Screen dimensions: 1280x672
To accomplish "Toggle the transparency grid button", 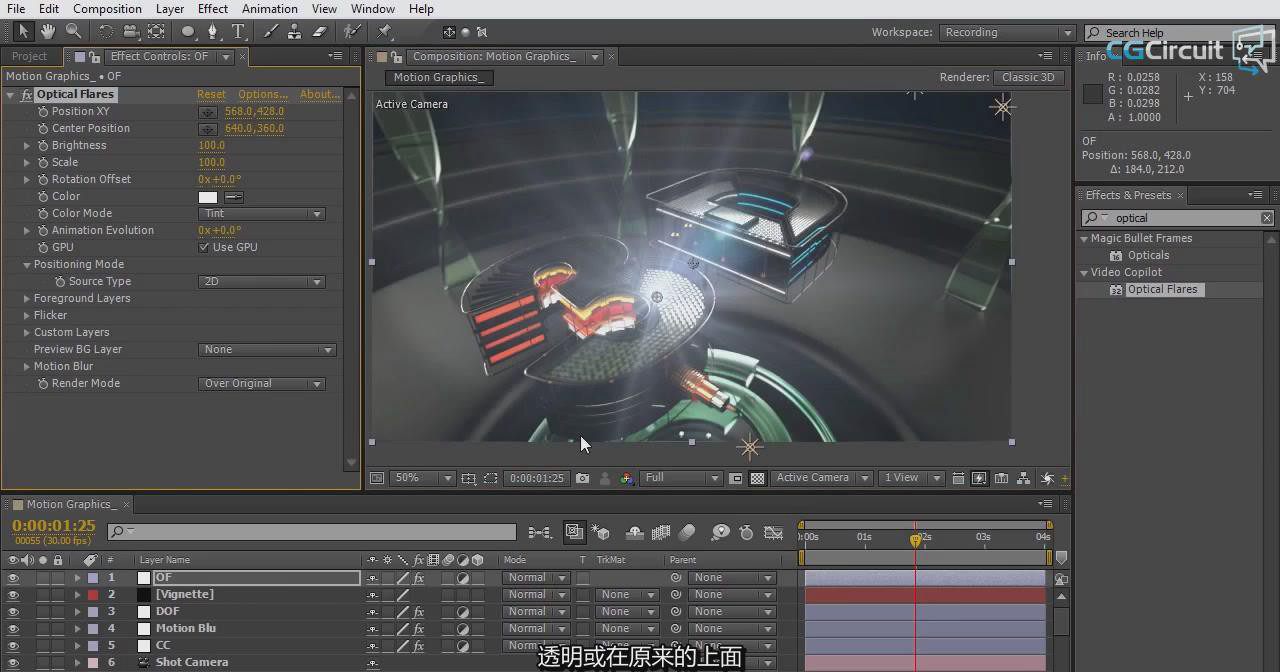I will tap(757, 478).
